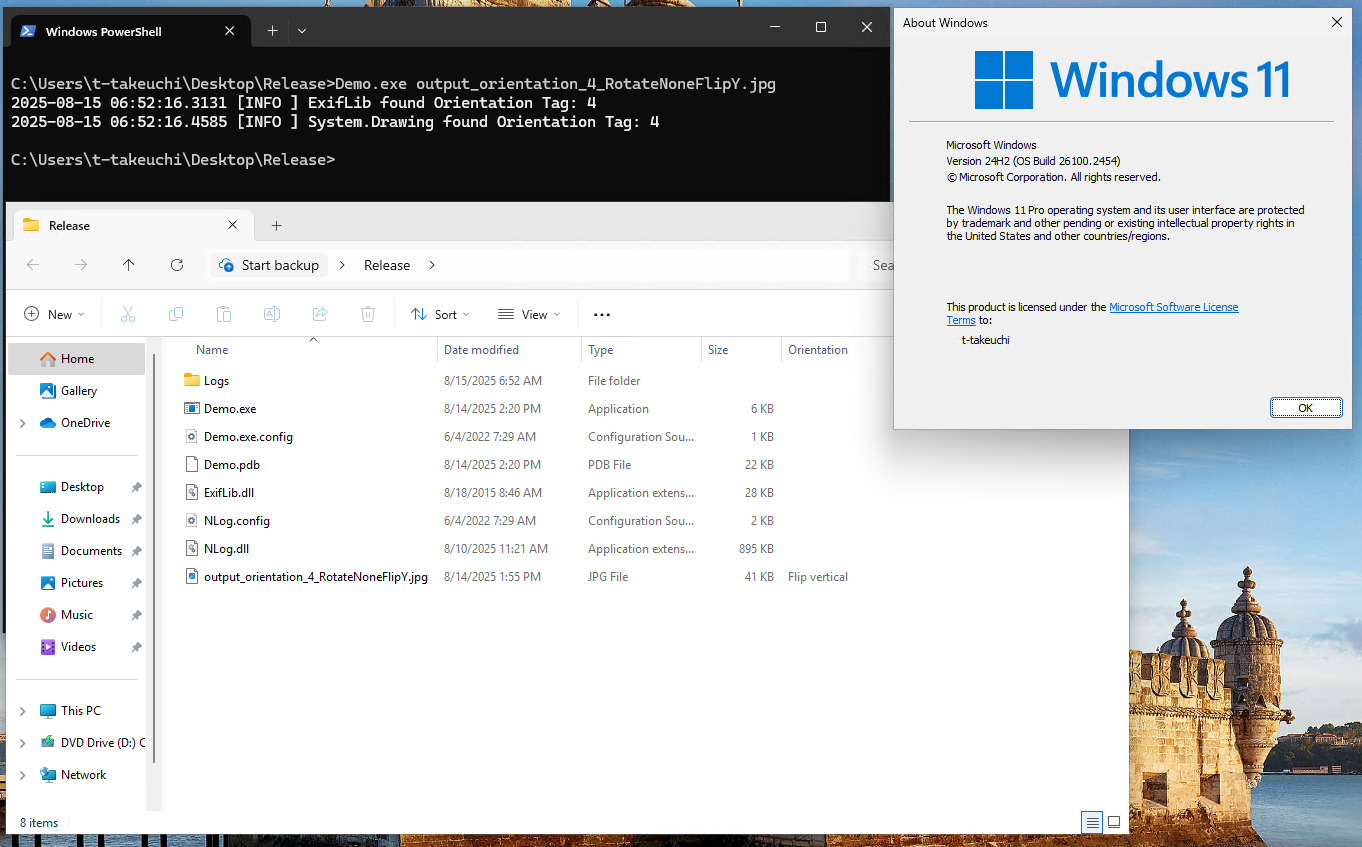
Task: Expand DVD Drive (D:) in navigation pane
Action: pyautogui.click(x=22, y=743)
